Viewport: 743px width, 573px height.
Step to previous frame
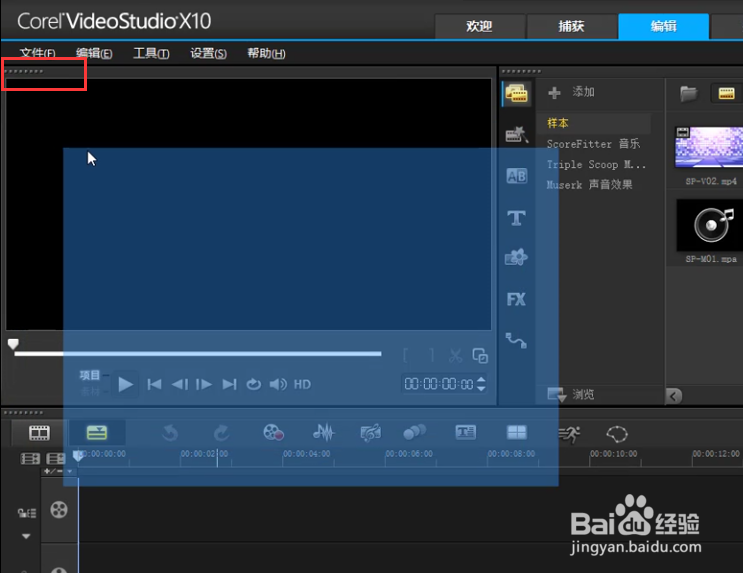(x=180, y=384)
